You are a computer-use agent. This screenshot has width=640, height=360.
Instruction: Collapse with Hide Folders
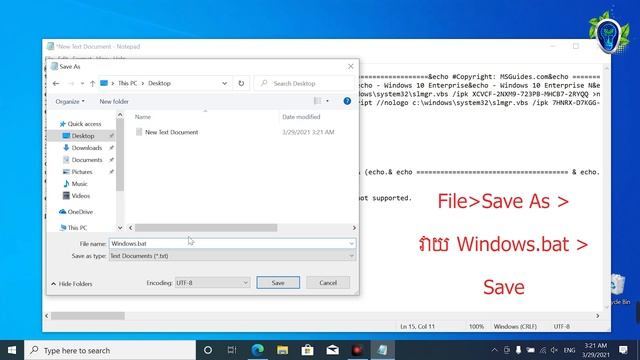click(72, 284)
